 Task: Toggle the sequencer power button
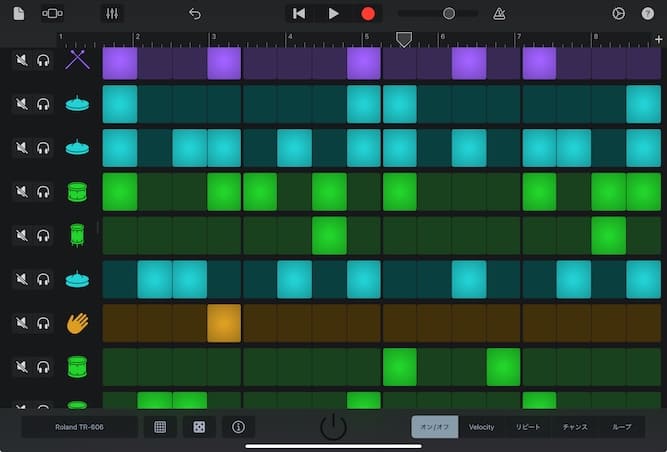(x=333, y=427)
